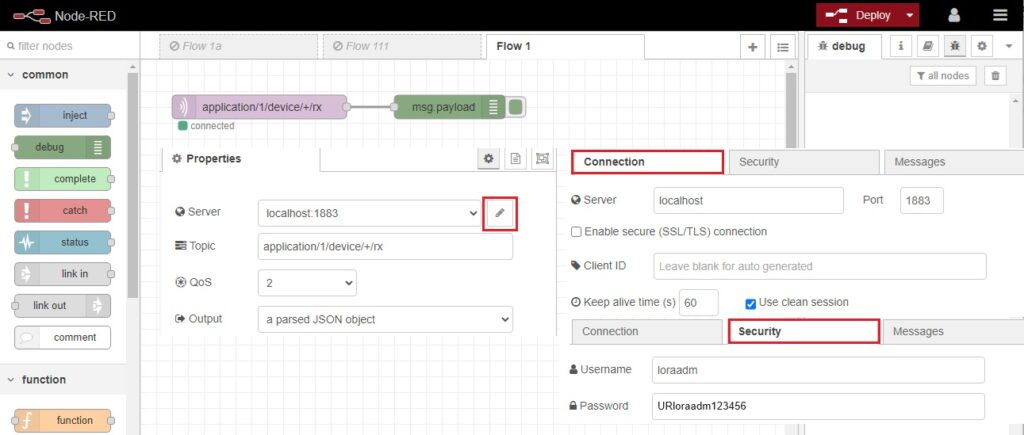The height and width of the screenshot is (435, 1024).
Task: Open the Server localhost:1883 dropdown
Action: click(369, 213)
